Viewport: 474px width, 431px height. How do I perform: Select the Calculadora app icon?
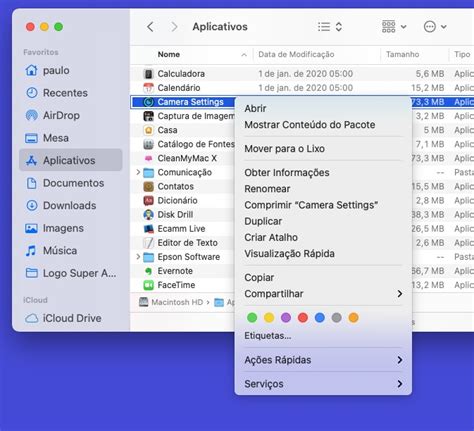(x=148, y=74)
